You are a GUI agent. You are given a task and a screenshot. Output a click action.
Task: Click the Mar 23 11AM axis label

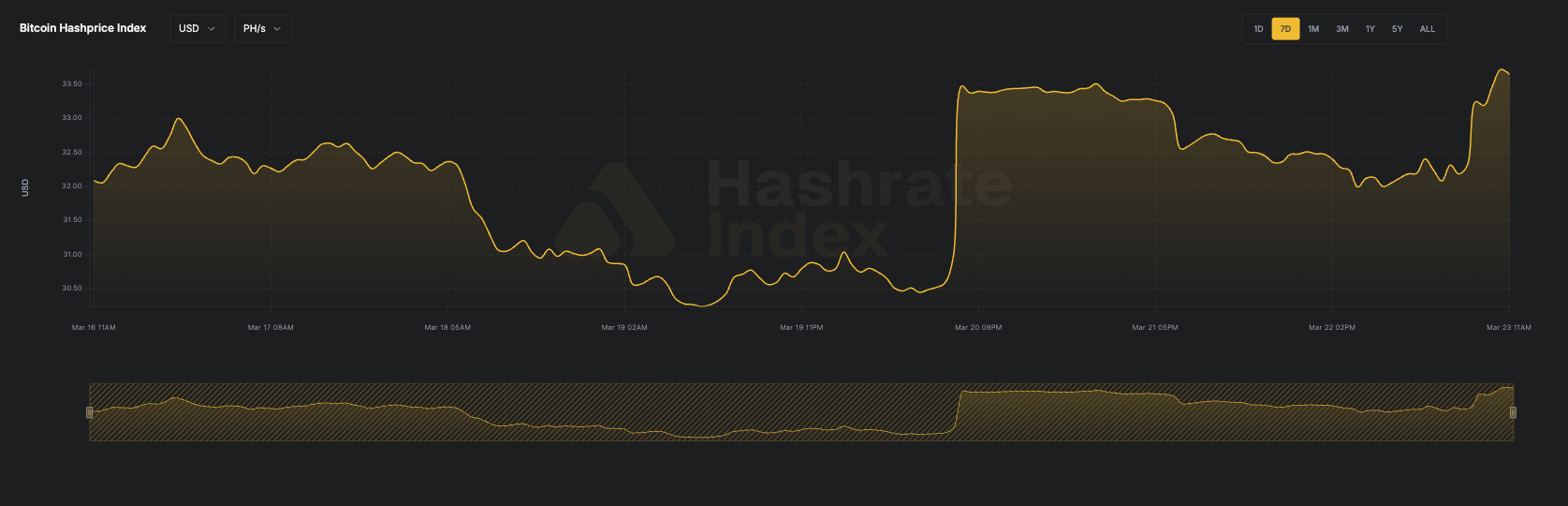1509,327
